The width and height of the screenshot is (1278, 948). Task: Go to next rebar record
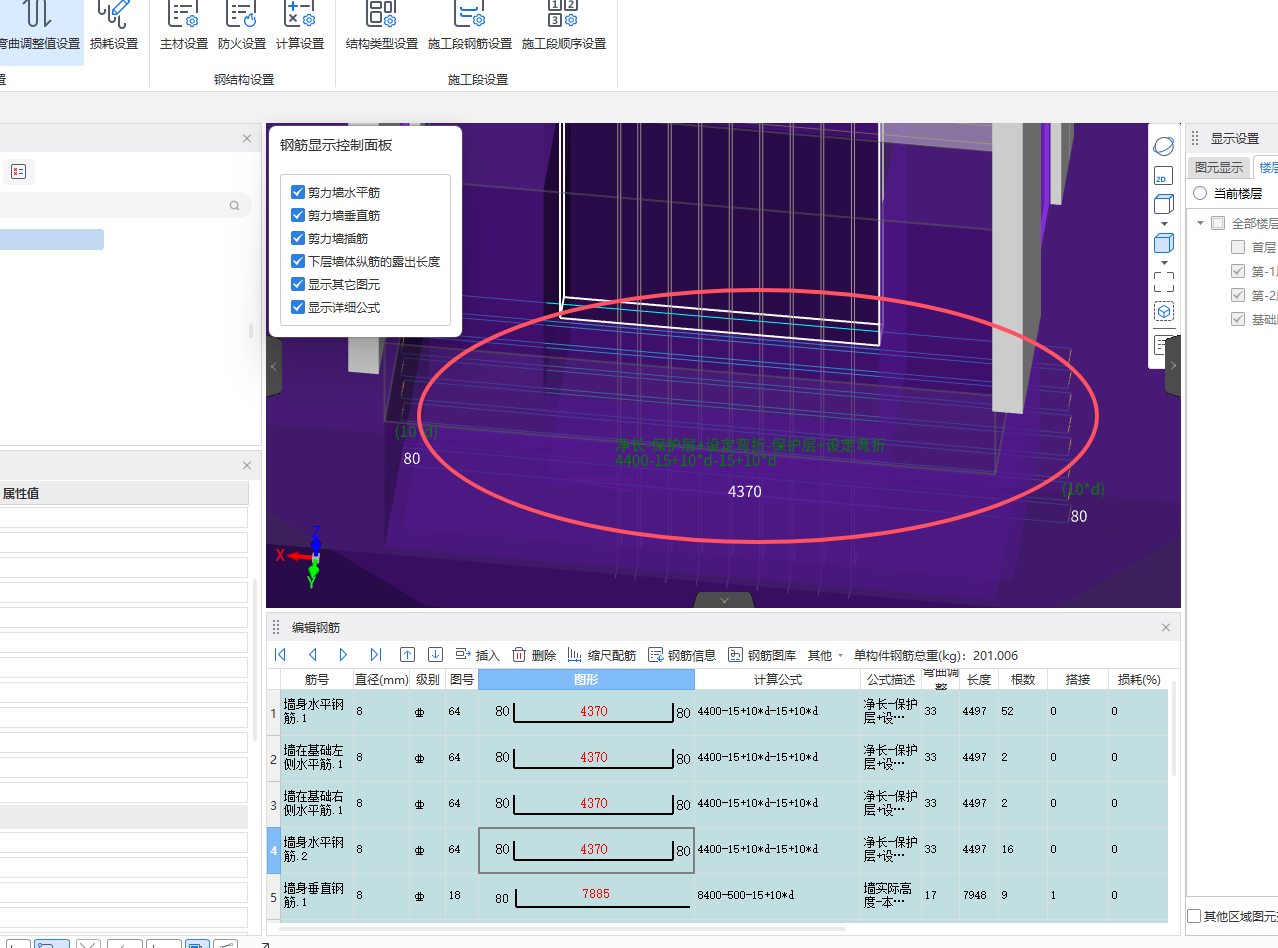tap(343, 655)
